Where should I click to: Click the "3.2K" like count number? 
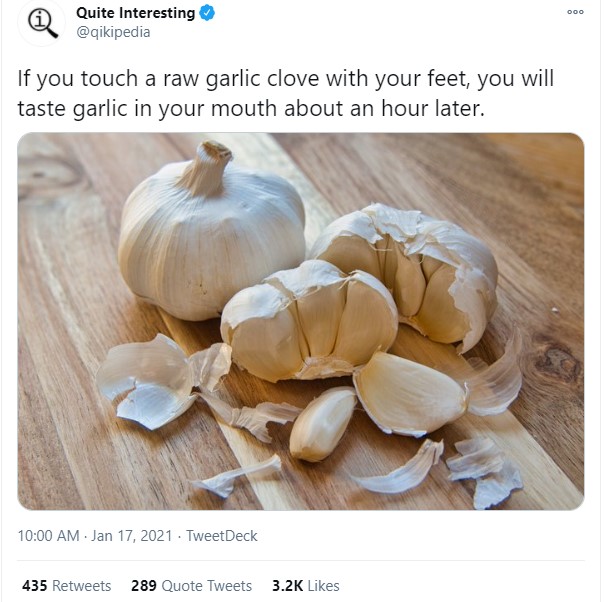click(287, 586)
